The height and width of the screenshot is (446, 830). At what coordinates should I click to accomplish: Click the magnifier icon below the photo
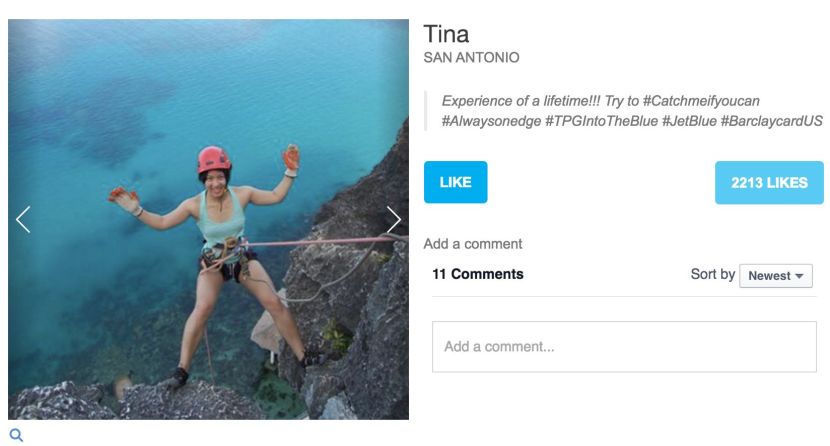(x=15, y=435)
